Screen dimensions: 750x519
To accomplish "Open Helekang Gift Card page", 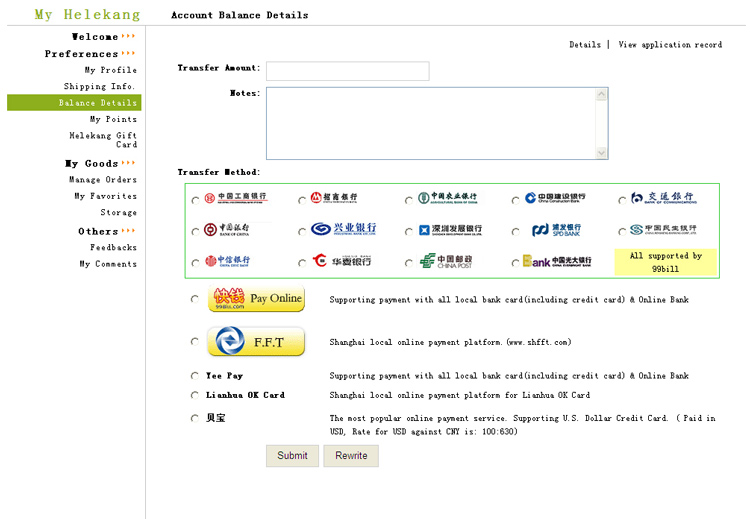I will (x=103, y=140).
